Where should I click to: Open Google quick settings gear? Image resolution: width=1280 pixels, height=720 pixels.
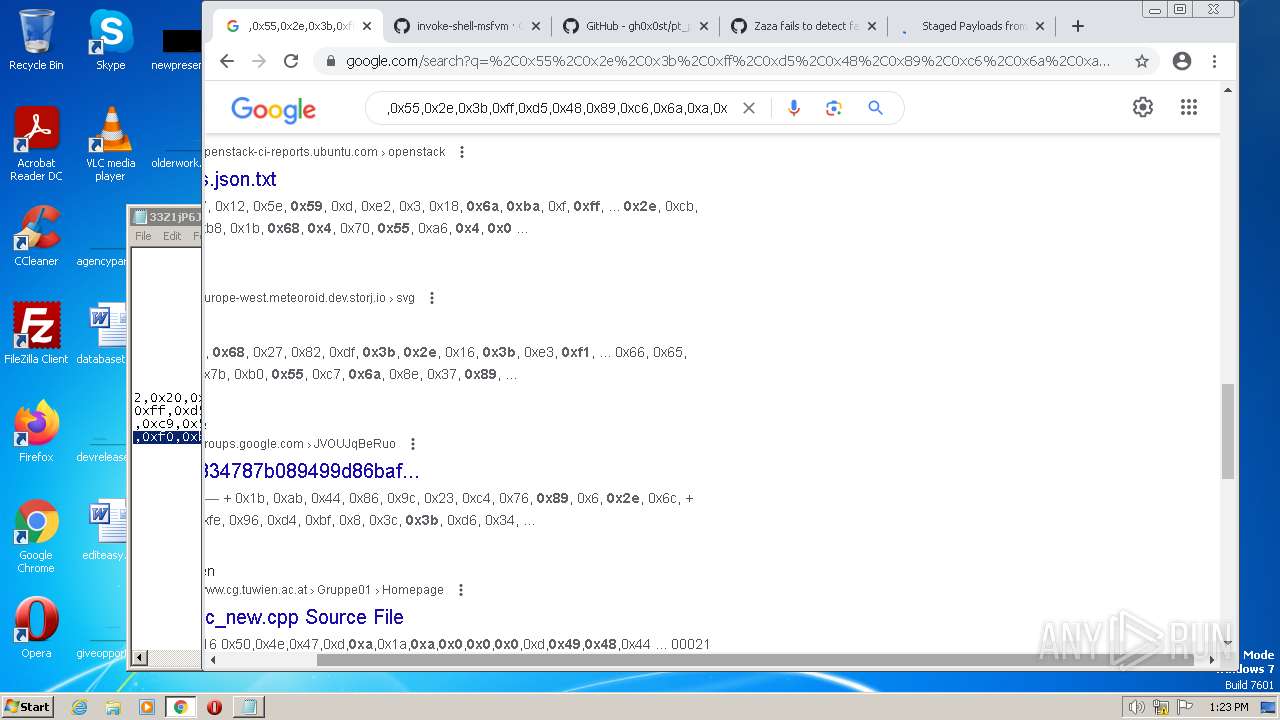[x=1143, y=107]
